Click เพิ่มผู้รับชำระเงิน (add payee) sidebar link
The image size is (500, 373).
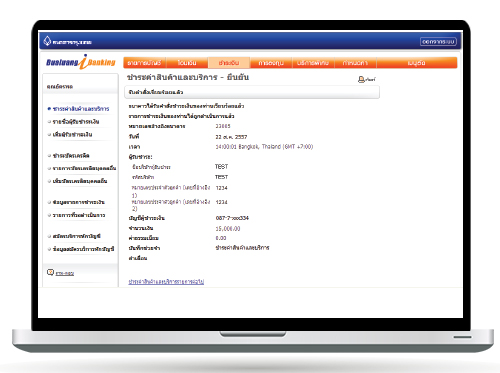72,134
